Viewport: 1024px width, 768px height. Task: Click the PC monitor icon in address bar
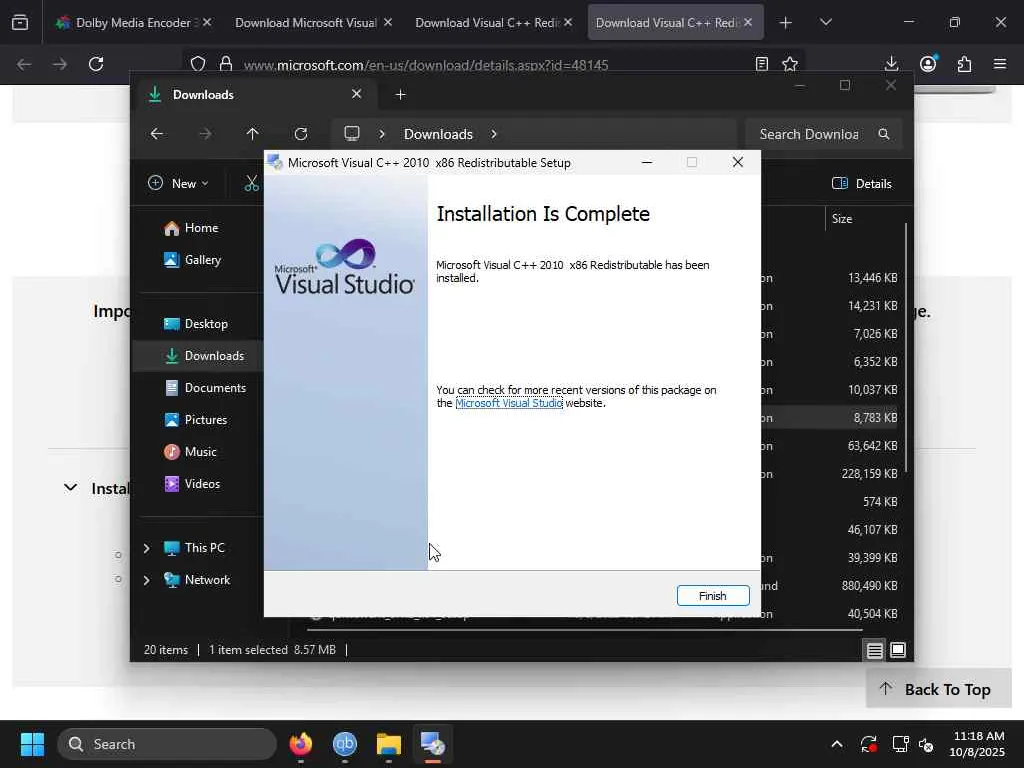pos(352,134)
